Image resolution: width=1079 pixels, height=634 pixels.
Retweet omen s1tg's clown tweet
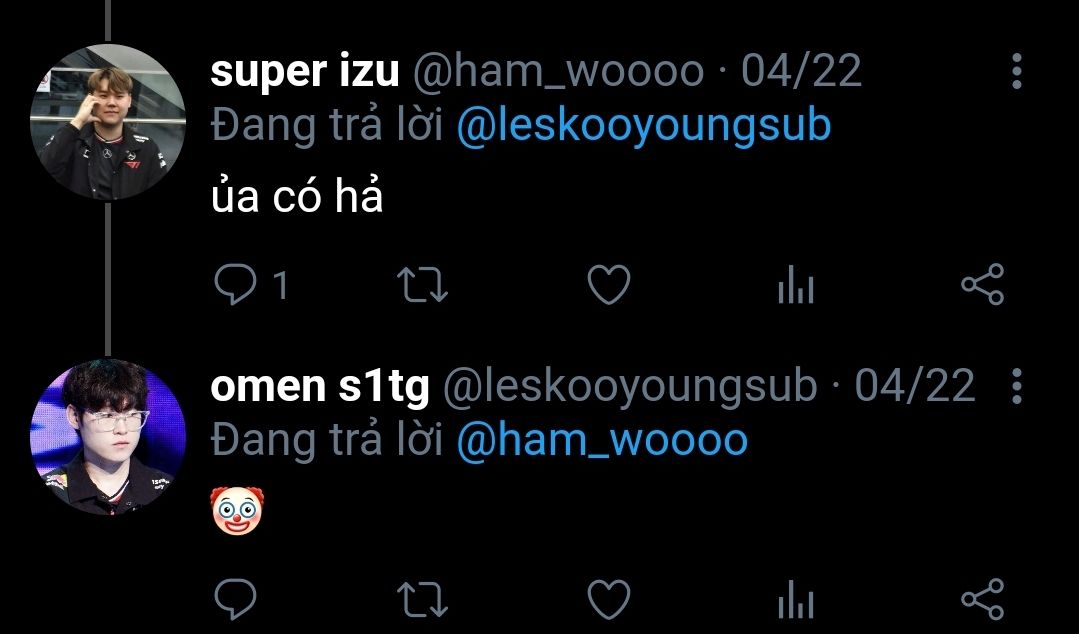423,600
